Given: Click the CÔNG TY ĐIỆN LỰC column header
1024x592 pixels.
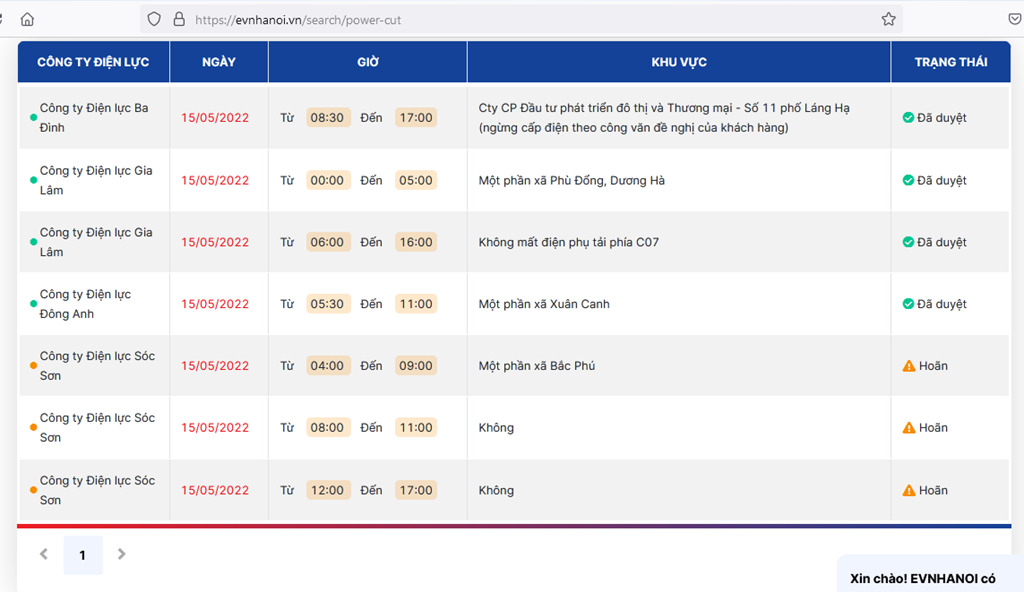Looking at the screenshot, I should pyautogui.click(x=93, y=62).
